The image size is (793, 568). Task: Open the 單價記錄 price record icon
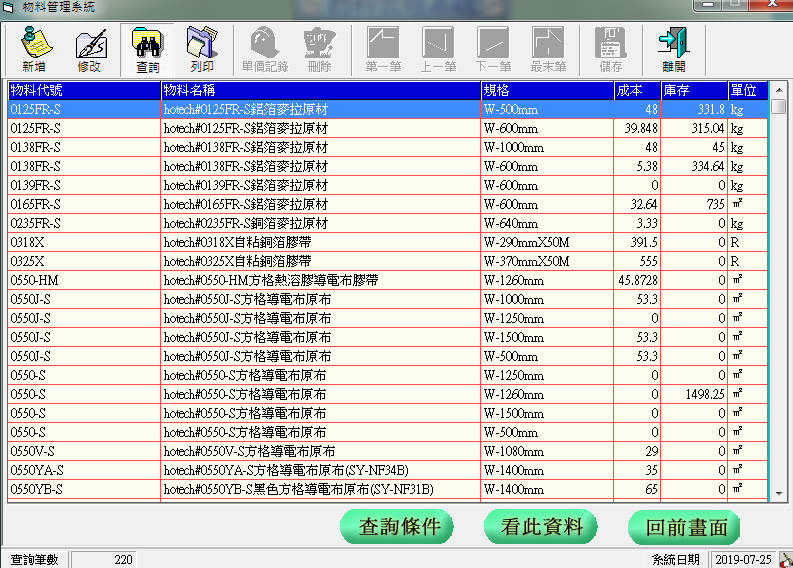(x=265, y=50)
